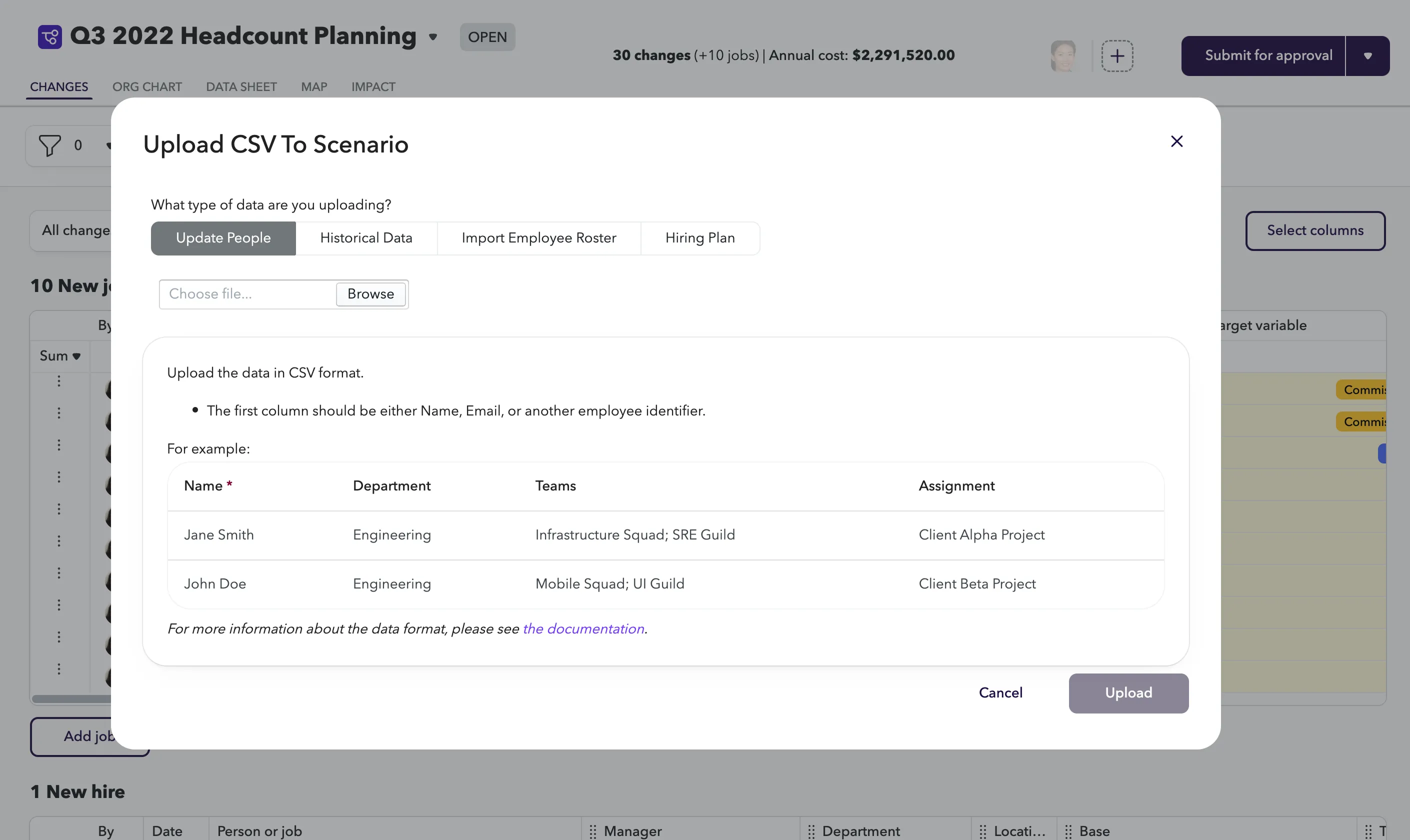This screenshot has width=1410, height=840.
Task: Click the Department column drag handle icon
Action: [x=811, y=831]
